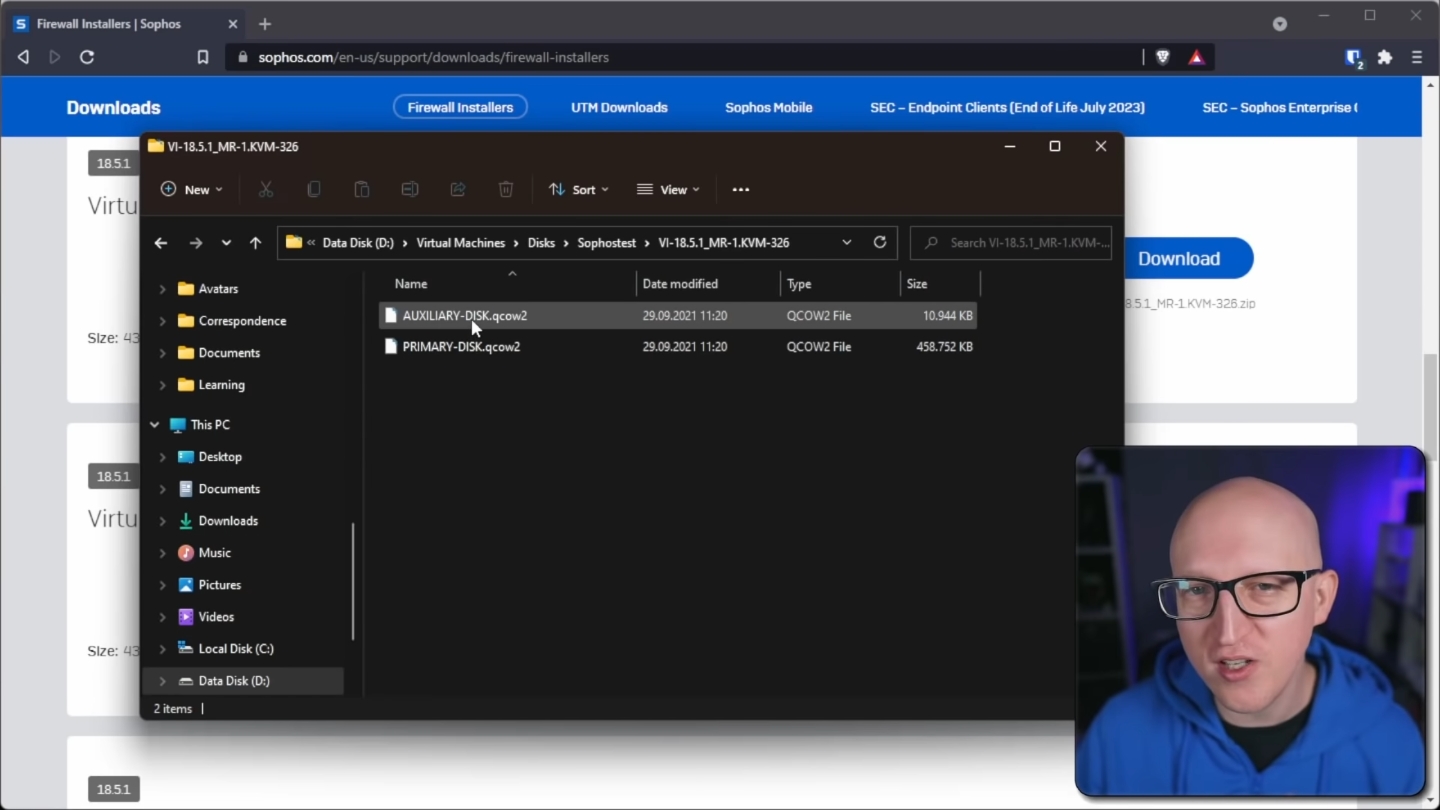1440x810 pixels.
Task: Expand the Avatars folder
Action: point(163,289)
